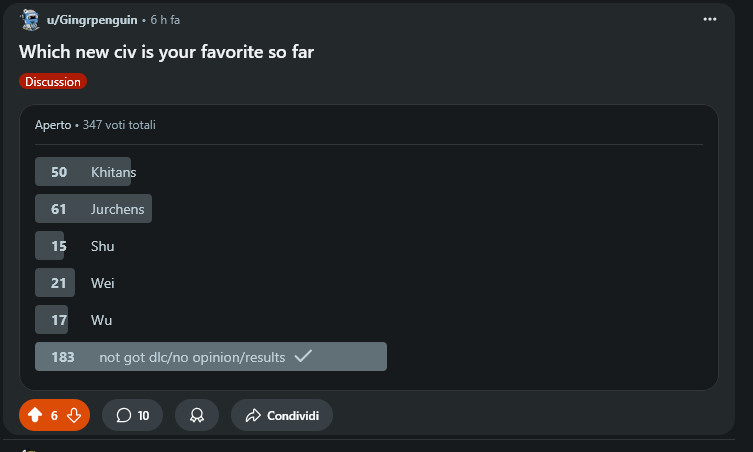The width and height of the screenshot is (753, 452).
Task: Click the Gingrpenguin user avatar
Action: tap(30, 20)
